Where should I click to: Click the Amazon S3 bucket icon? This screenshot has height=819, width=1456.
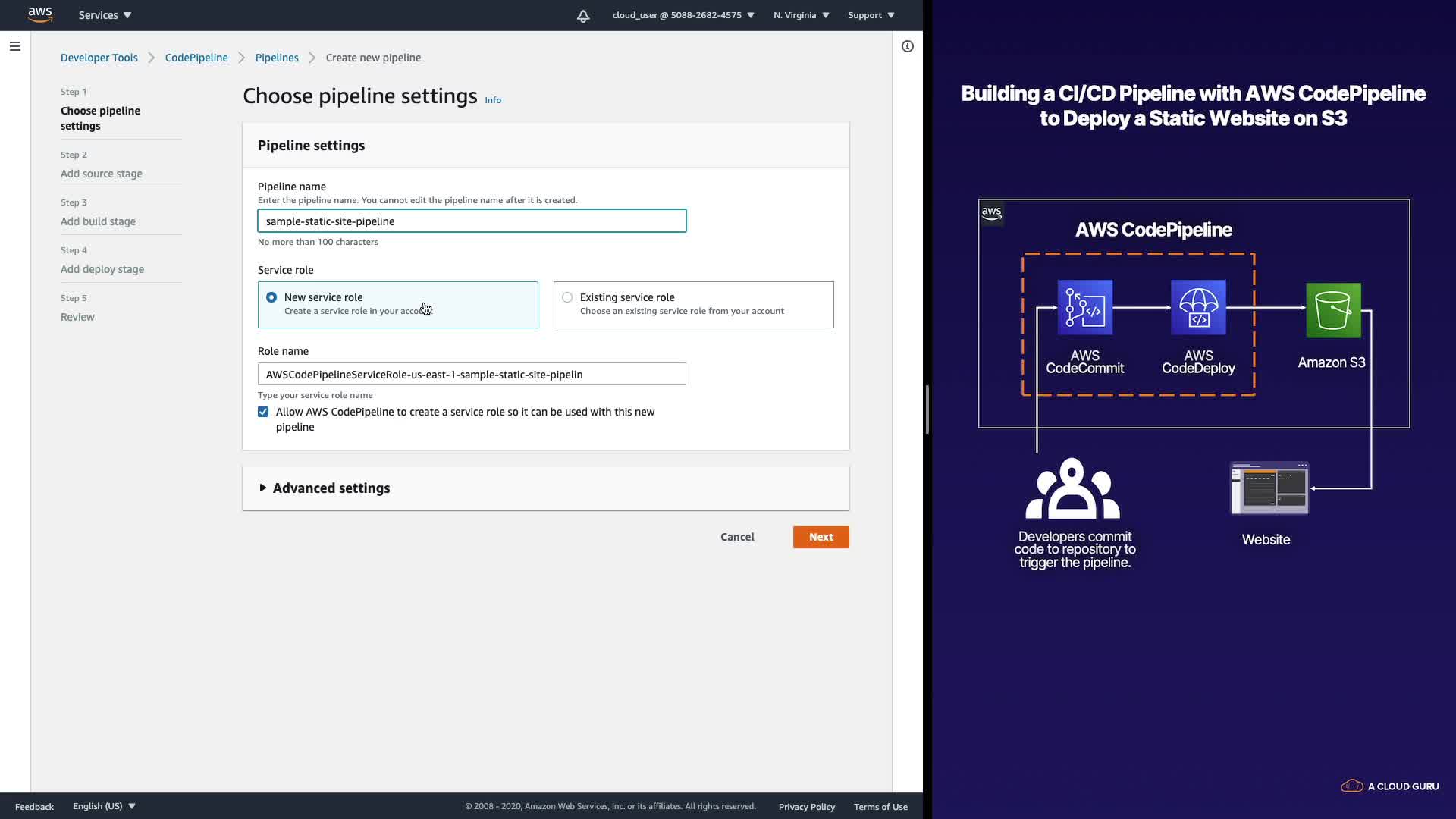[x=1333, y=310]
